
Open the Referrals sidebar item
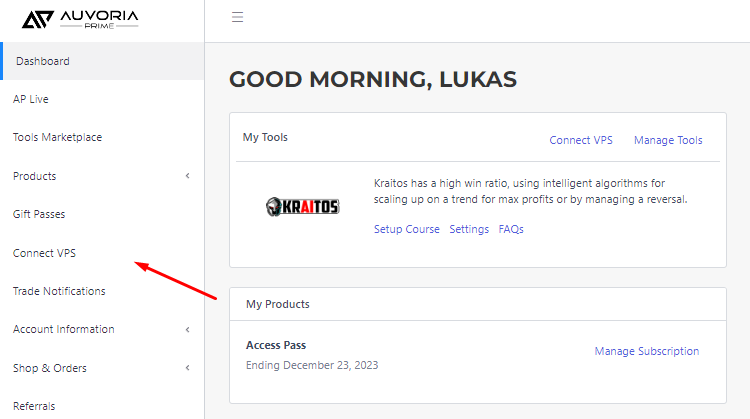tap(34, 406)
